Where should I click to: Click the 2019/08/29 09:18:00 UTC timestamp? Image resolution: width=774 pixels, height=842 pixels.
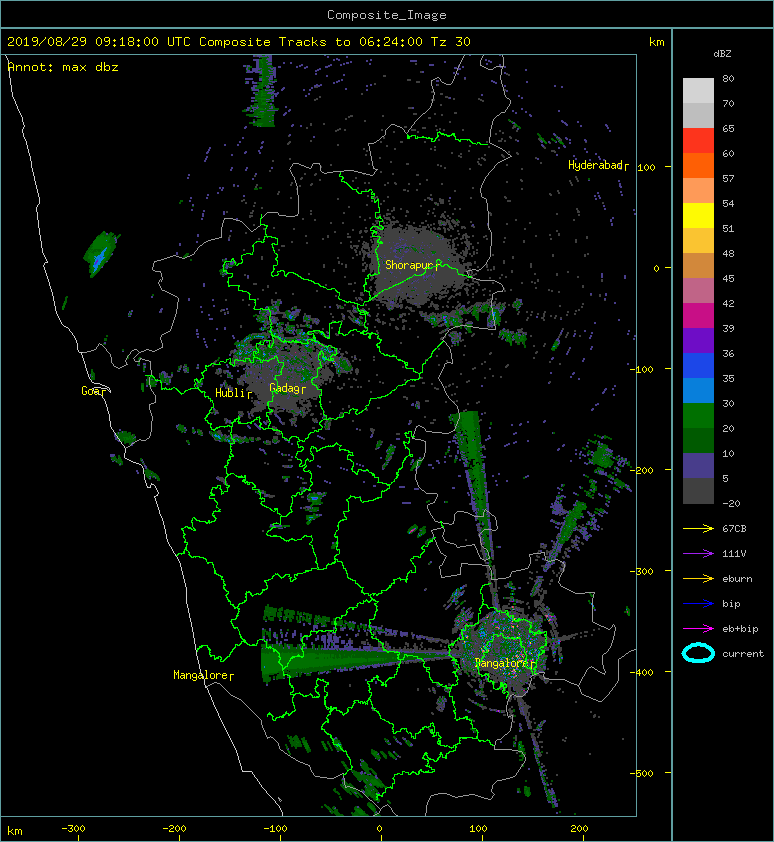click(98, 42)
